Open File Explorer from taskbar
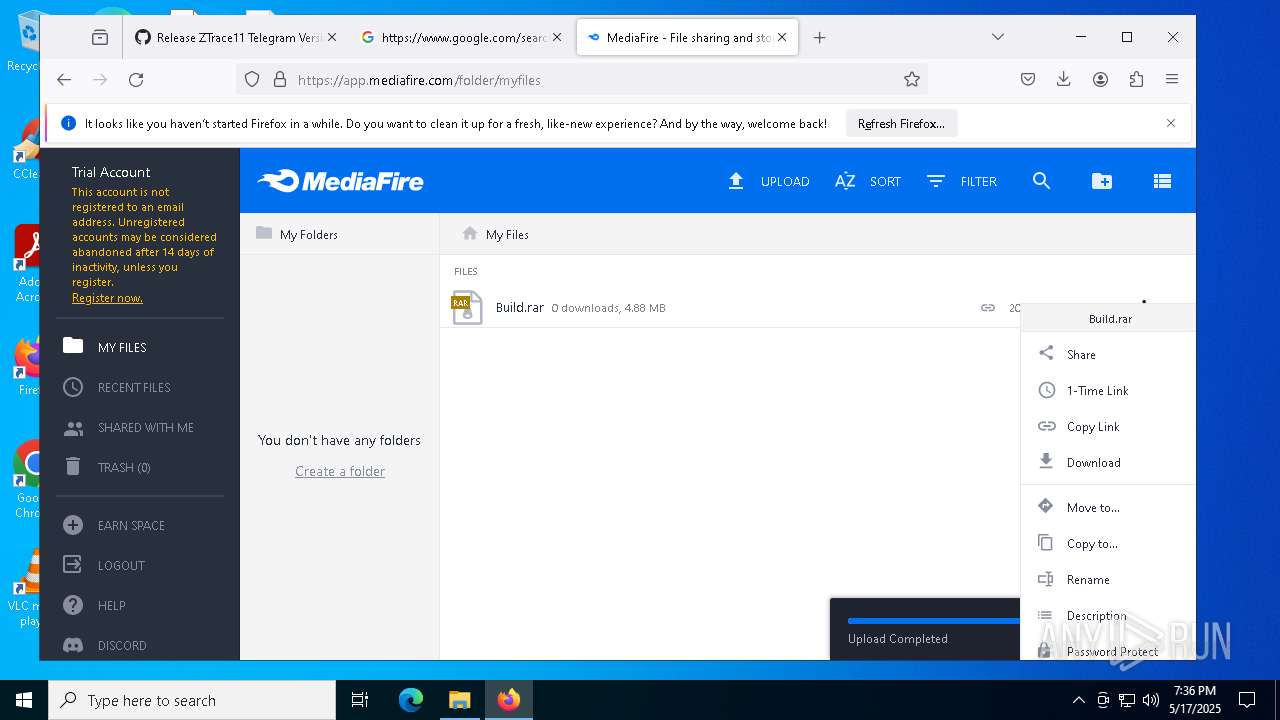Image resolution: width=1280 pixels, height=720 pixels. (459, 700)
